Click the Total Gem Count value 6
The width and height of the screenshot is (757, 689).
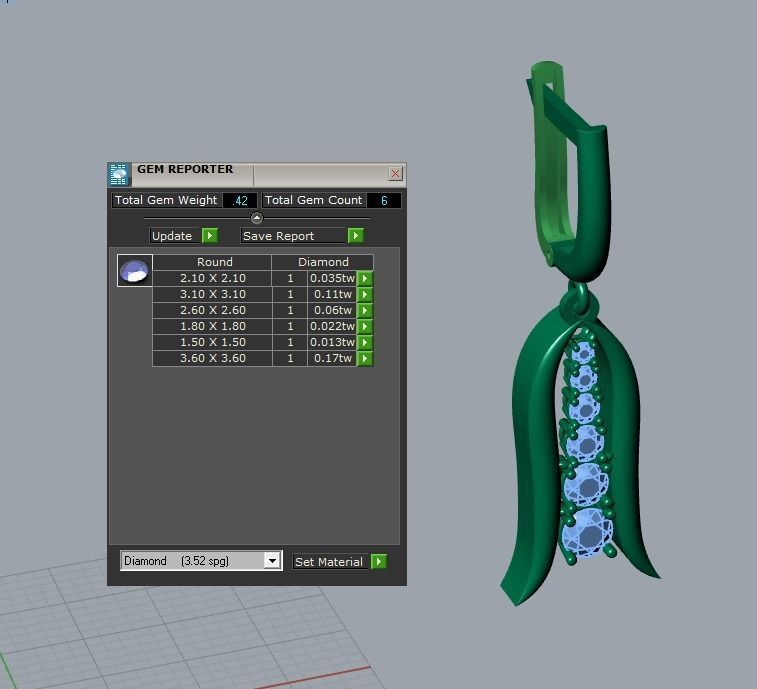click(x=384, y=200)
